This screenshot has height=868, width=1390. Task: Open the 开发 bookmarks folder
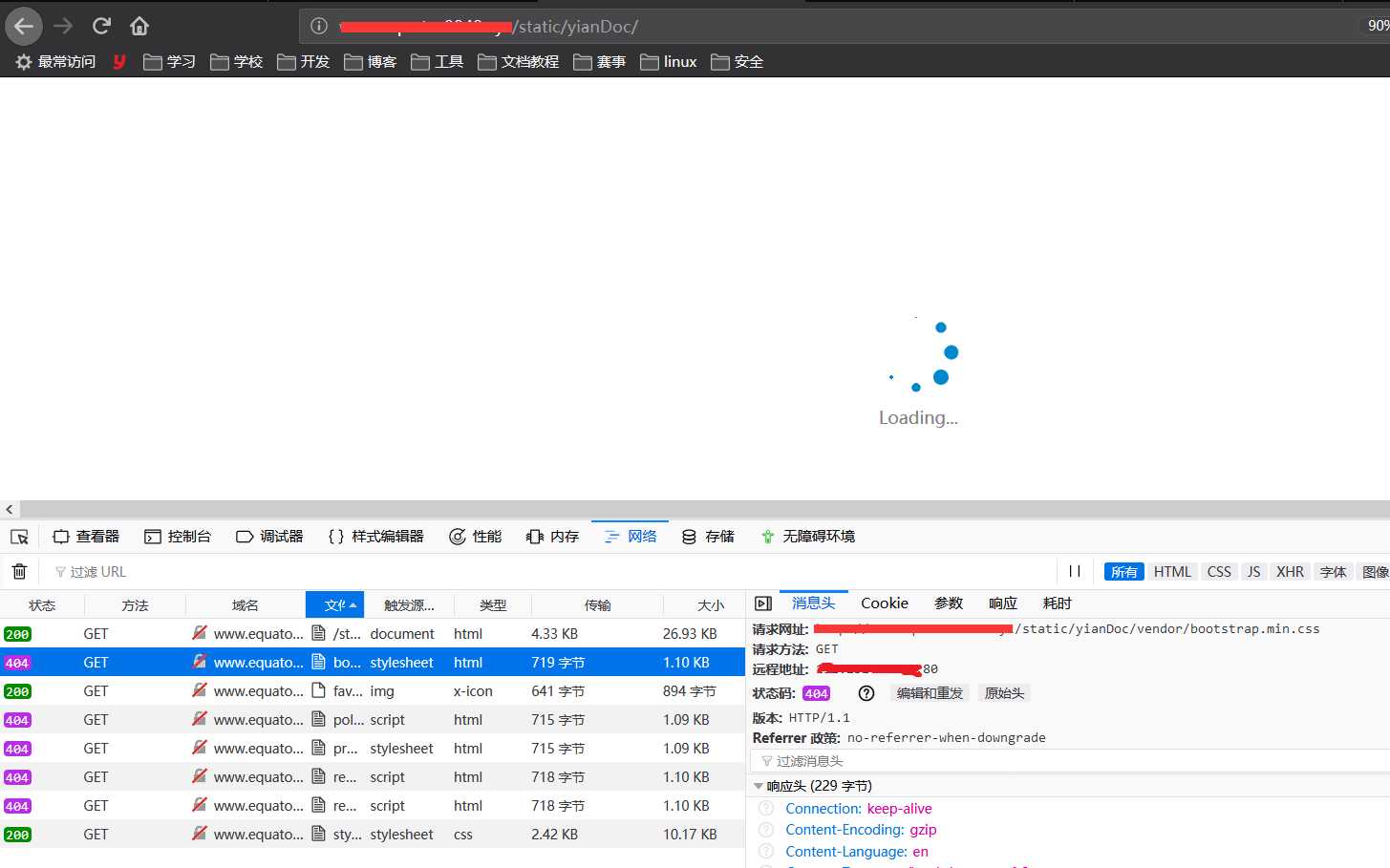pos(303,62)
